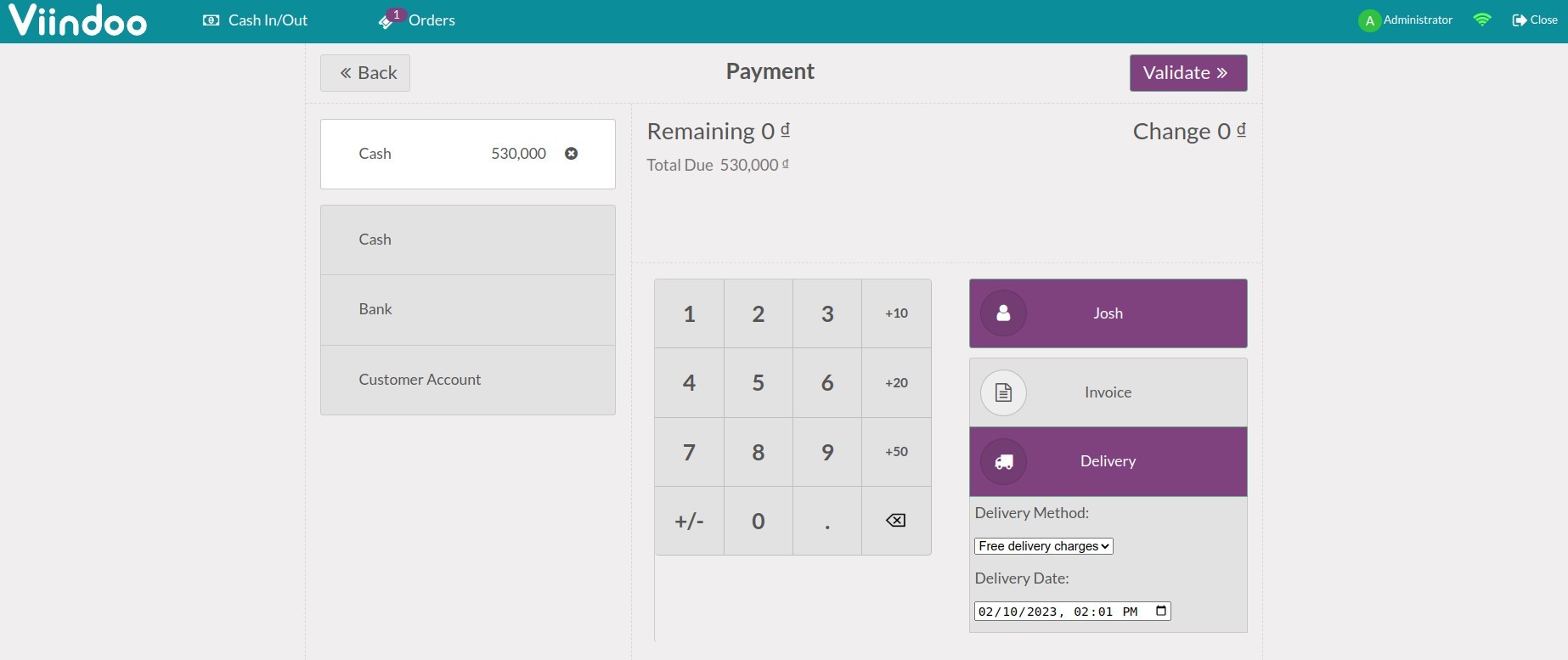Open the Orders menu
The image size is (1568, 660).
point(417,20)
